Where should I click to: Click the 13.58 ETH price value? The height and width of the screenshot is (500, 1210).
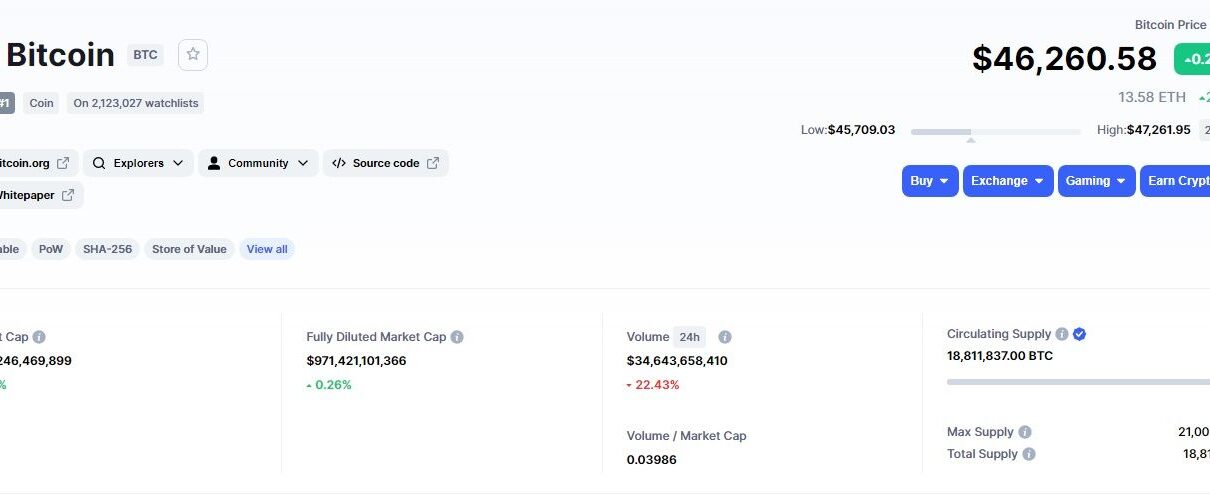[1152, 97]
